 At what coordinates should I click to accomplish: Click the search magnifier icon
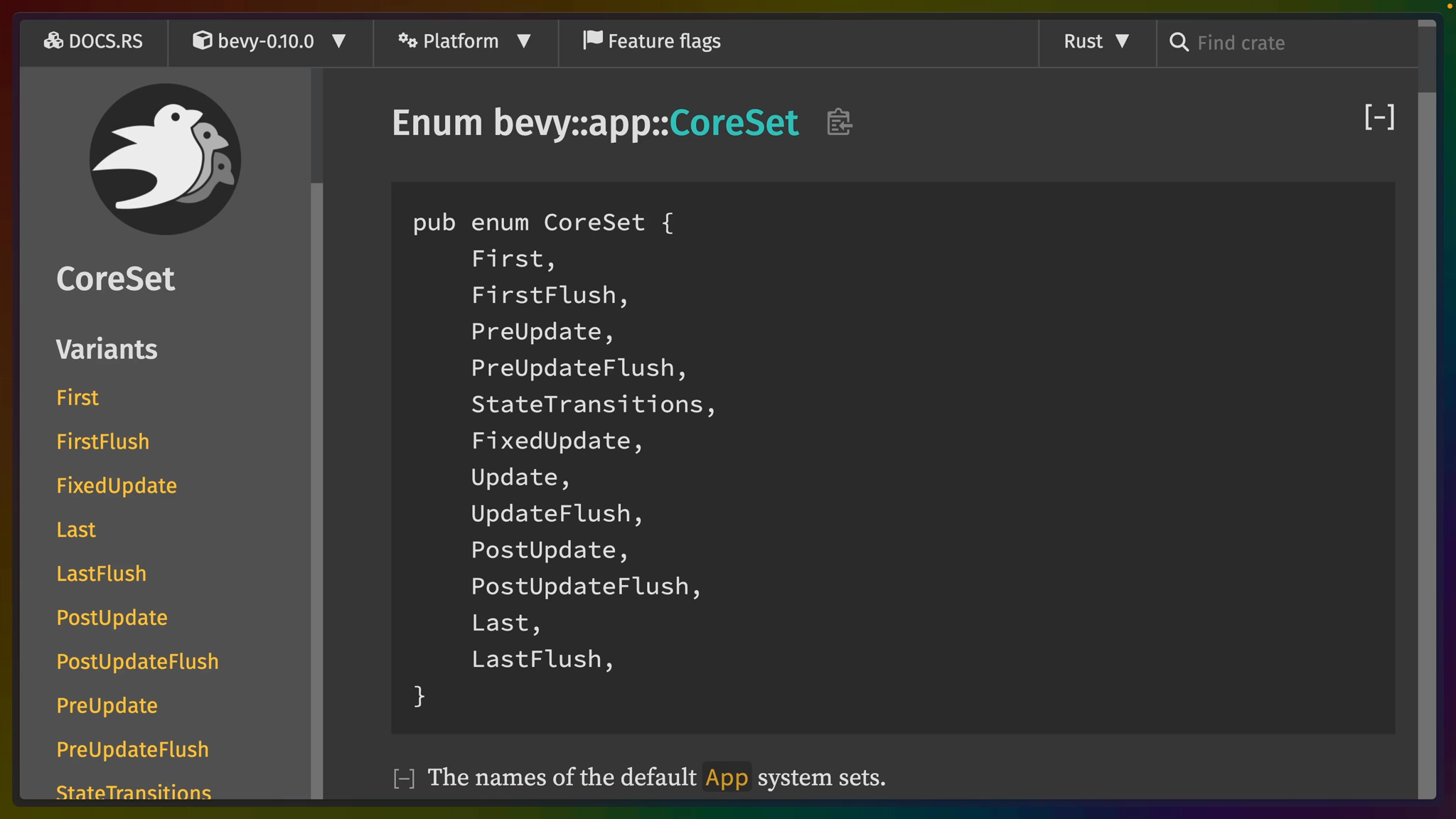pos(1179,43)
